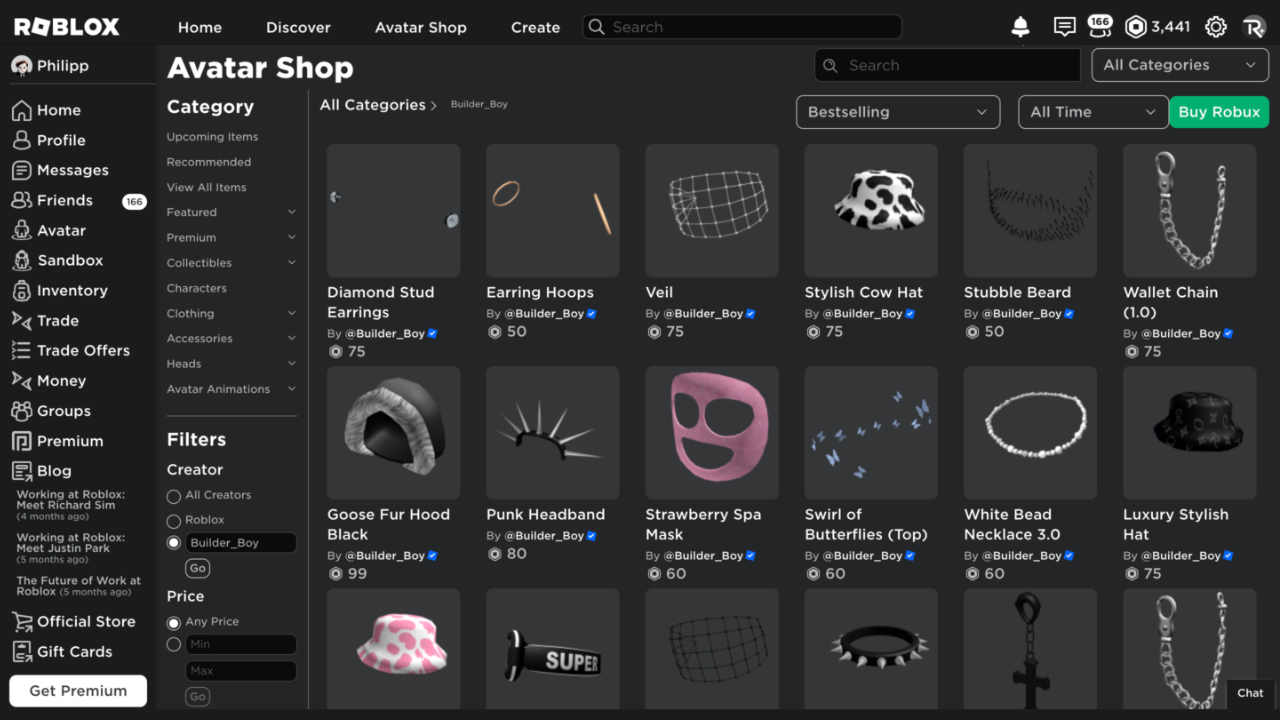
Task: Open the Blog sidebar icon
Action: (x=21, y=470)
